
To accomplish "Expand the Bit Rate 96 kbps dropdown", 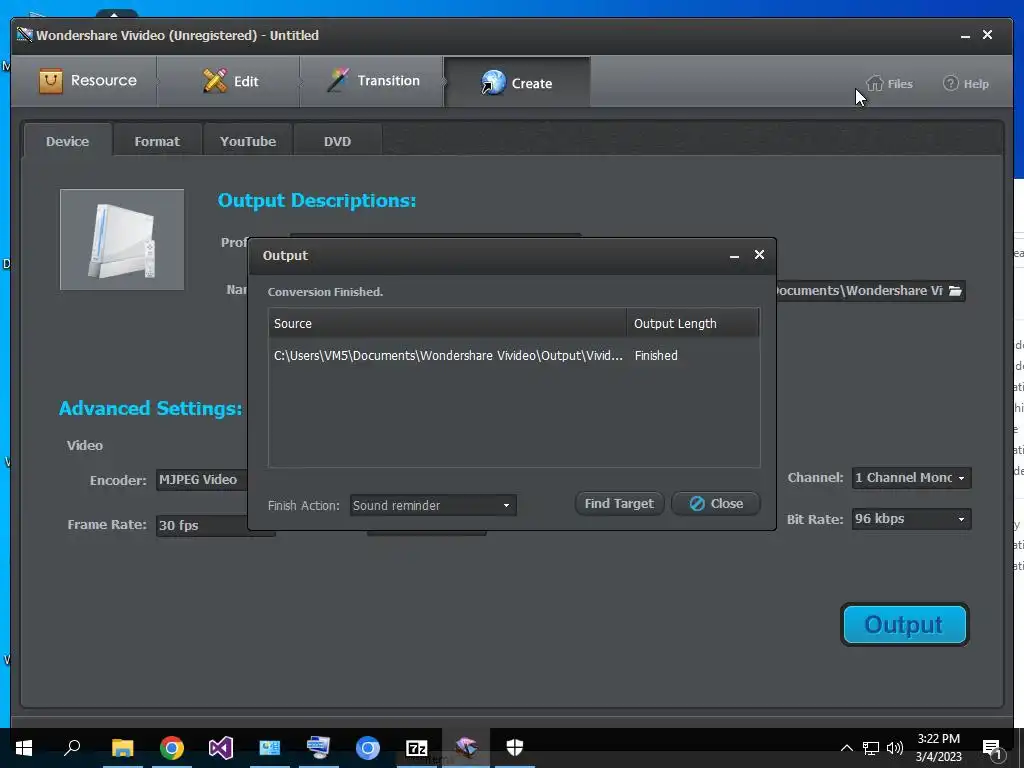I will (x=912, y=519).
